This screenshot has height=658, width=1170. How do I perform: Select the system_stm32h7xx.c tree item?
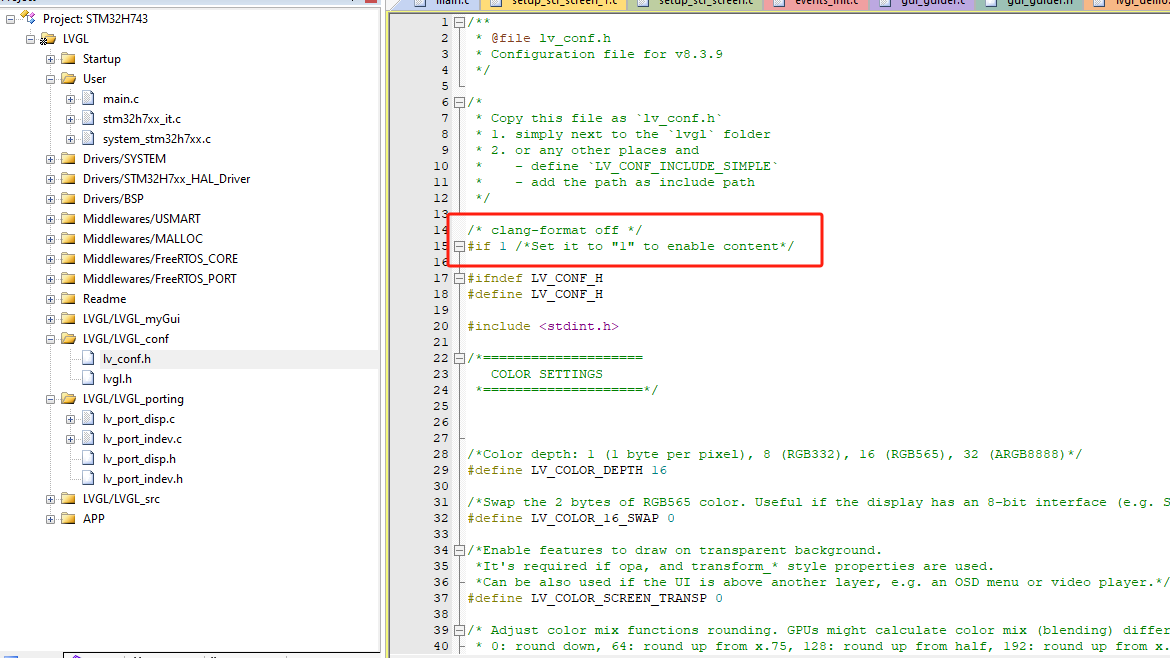coord(157,139)
